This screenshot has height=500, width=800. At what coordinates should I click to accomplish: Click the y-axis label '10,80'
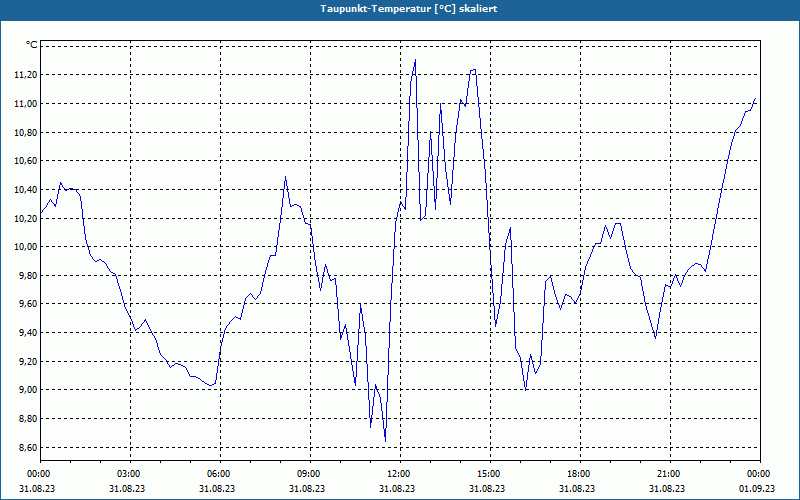26,133
